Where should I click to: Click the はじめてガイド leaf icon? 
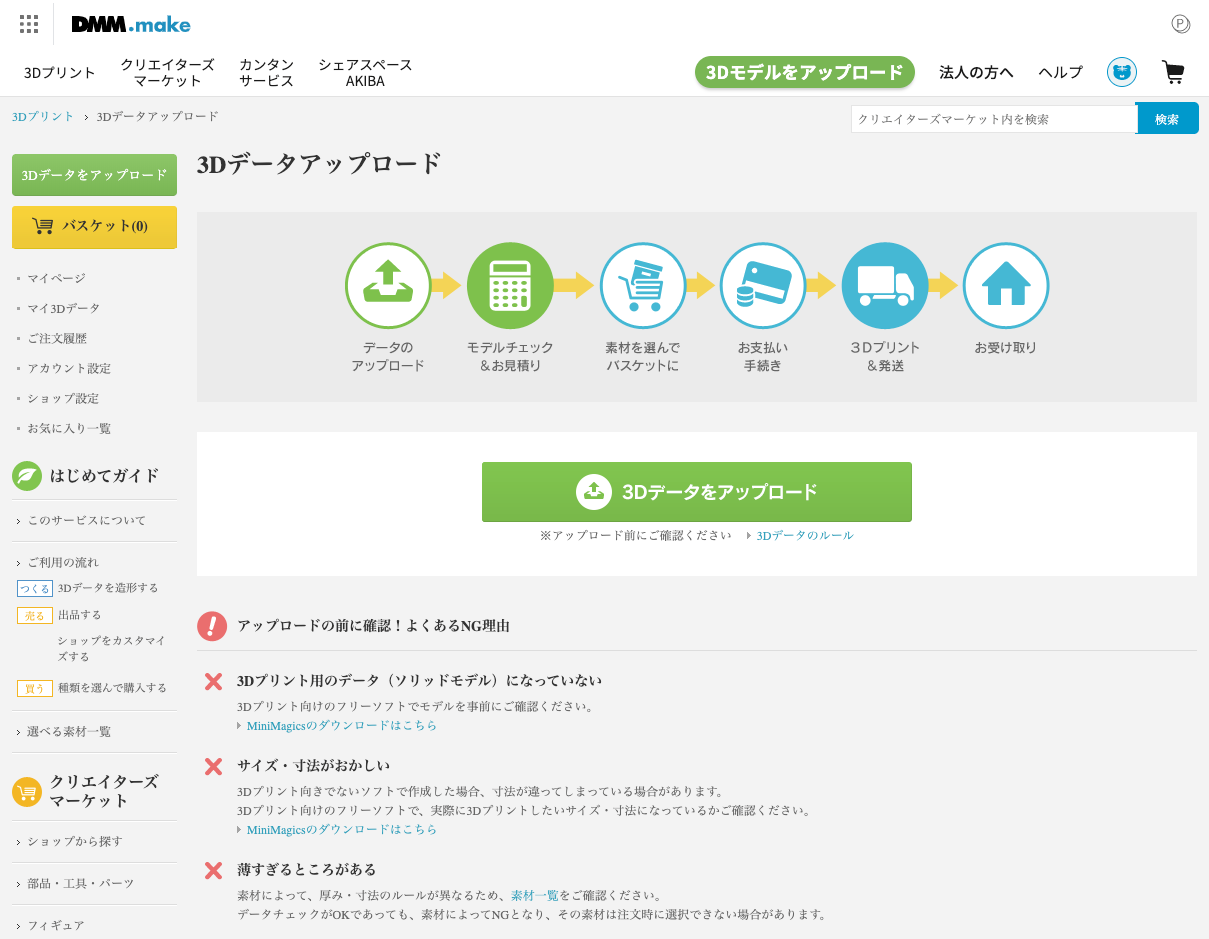pos(27,475)
